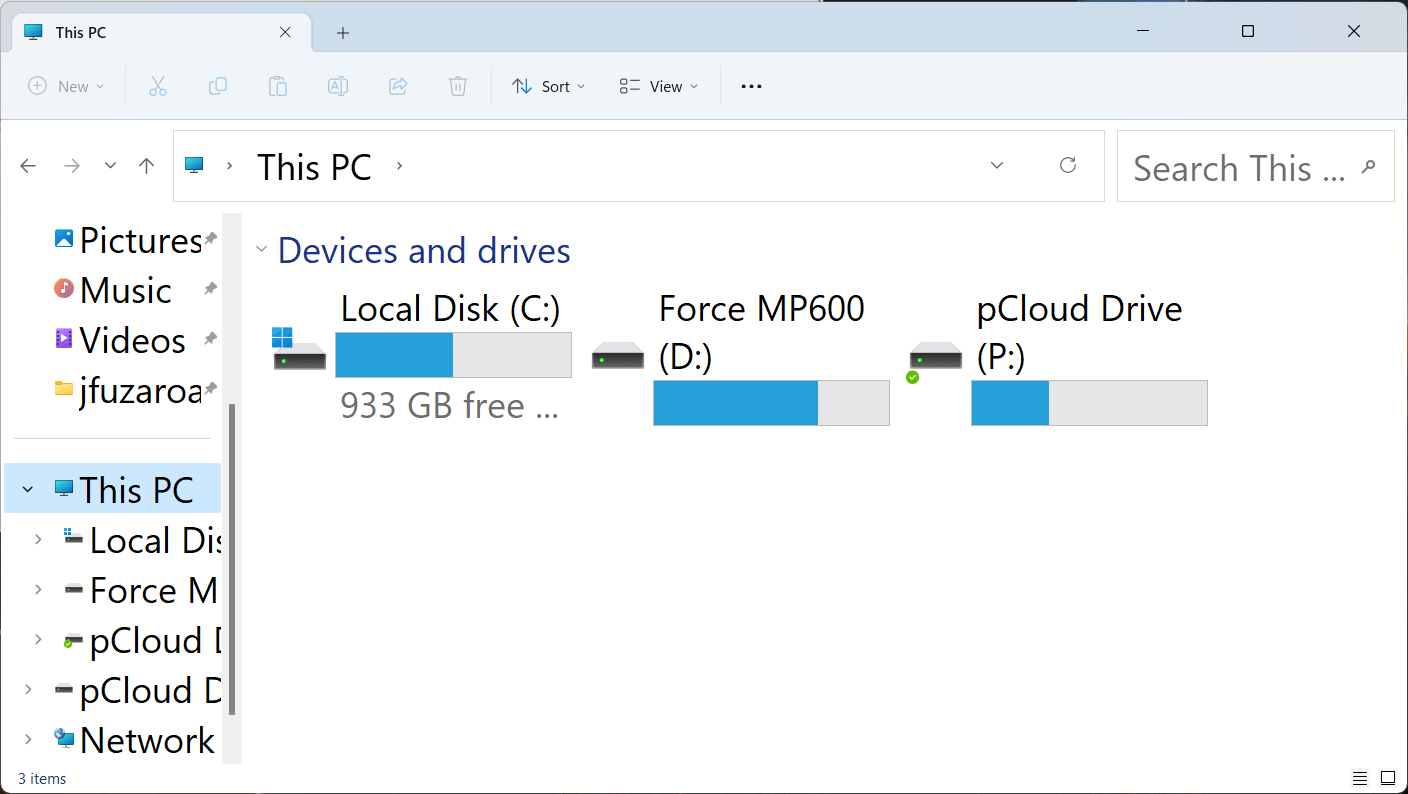The image size is (1408, 794).
Task: Maximize the File Explorer window
Action: tap(1248, 32)
